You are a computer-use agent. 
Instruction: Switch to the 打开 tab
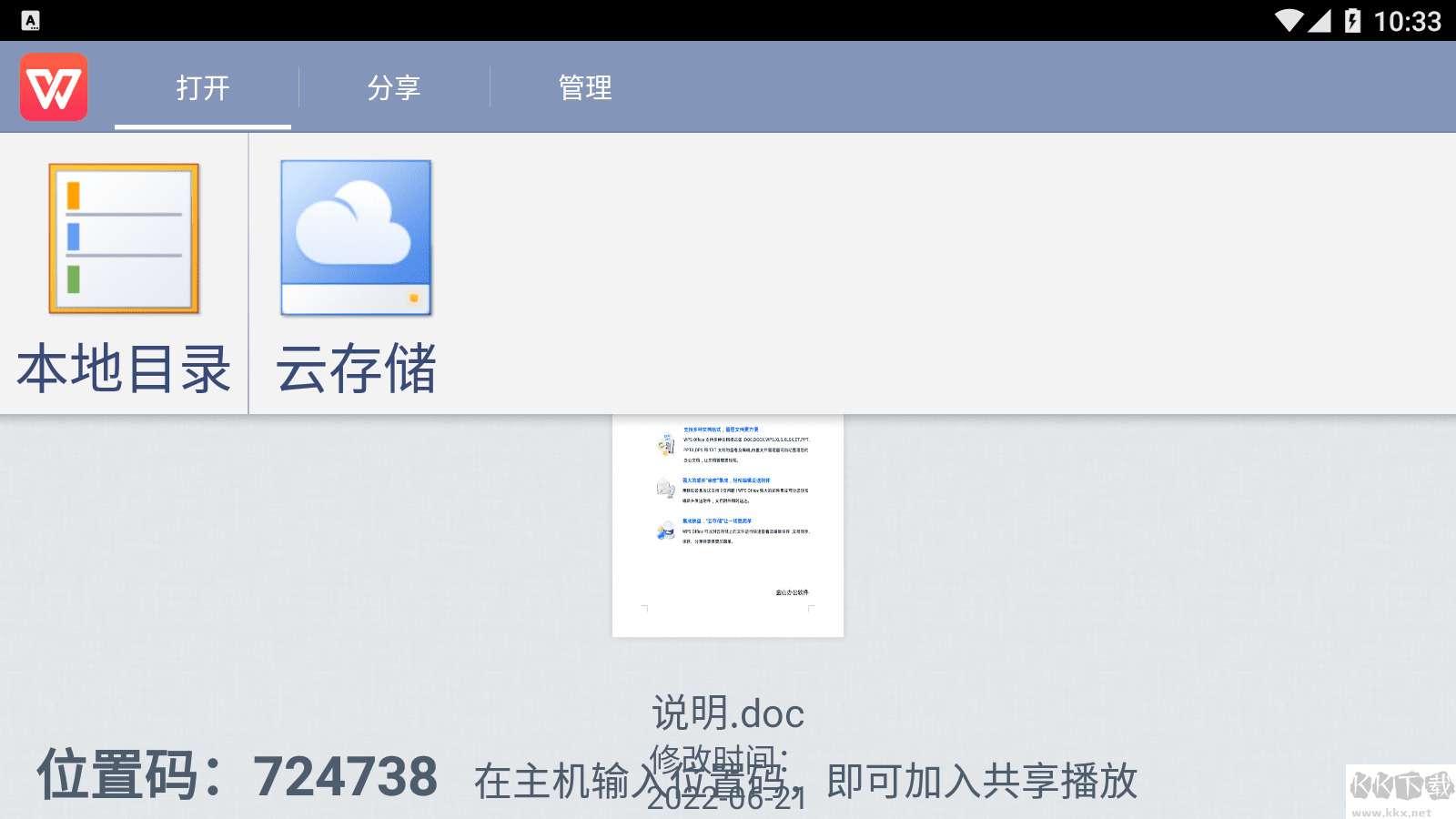click(x=203, y=87)
